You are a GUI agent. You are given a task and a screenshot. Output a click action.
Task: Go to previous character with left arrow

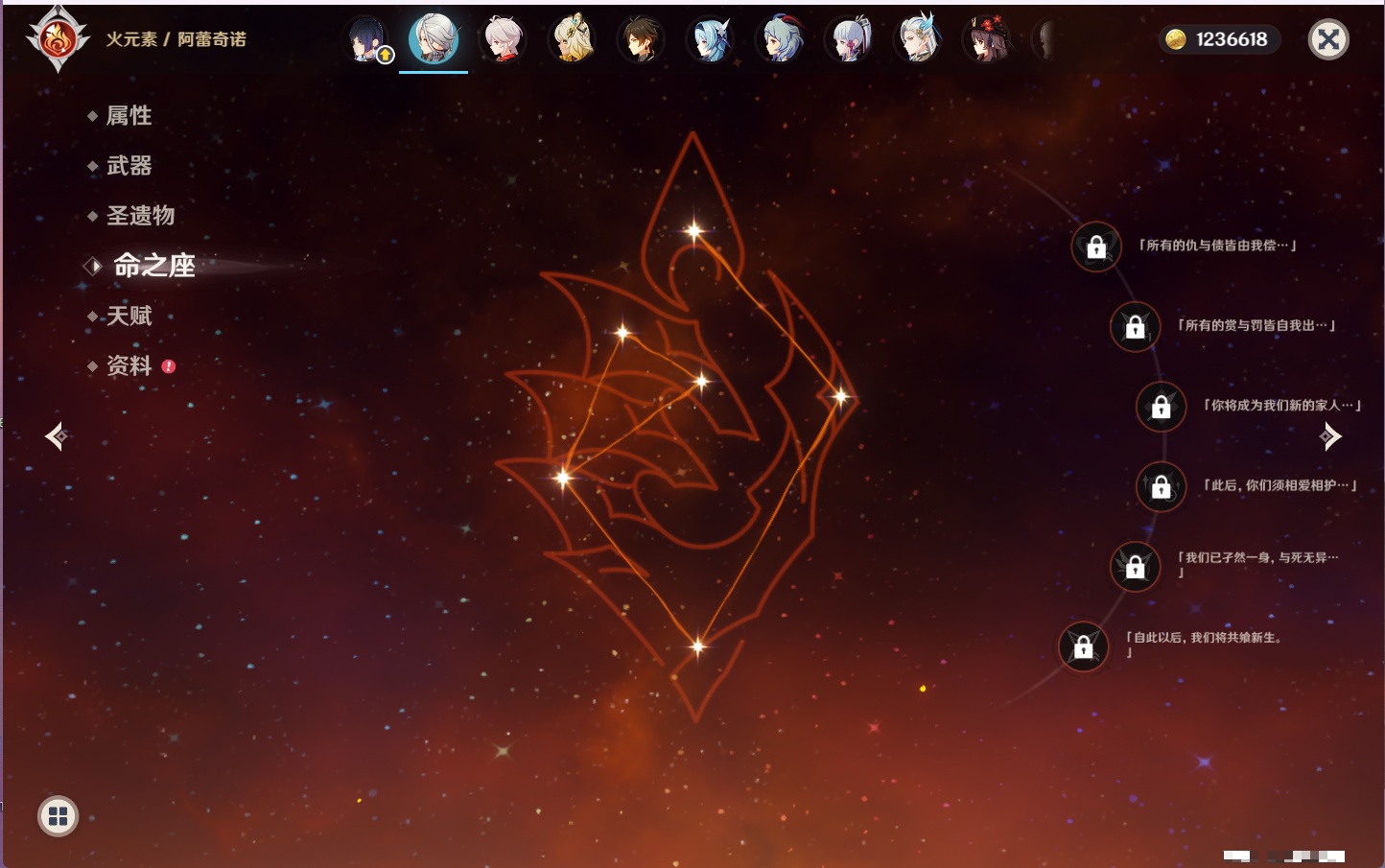pos(56,436)
